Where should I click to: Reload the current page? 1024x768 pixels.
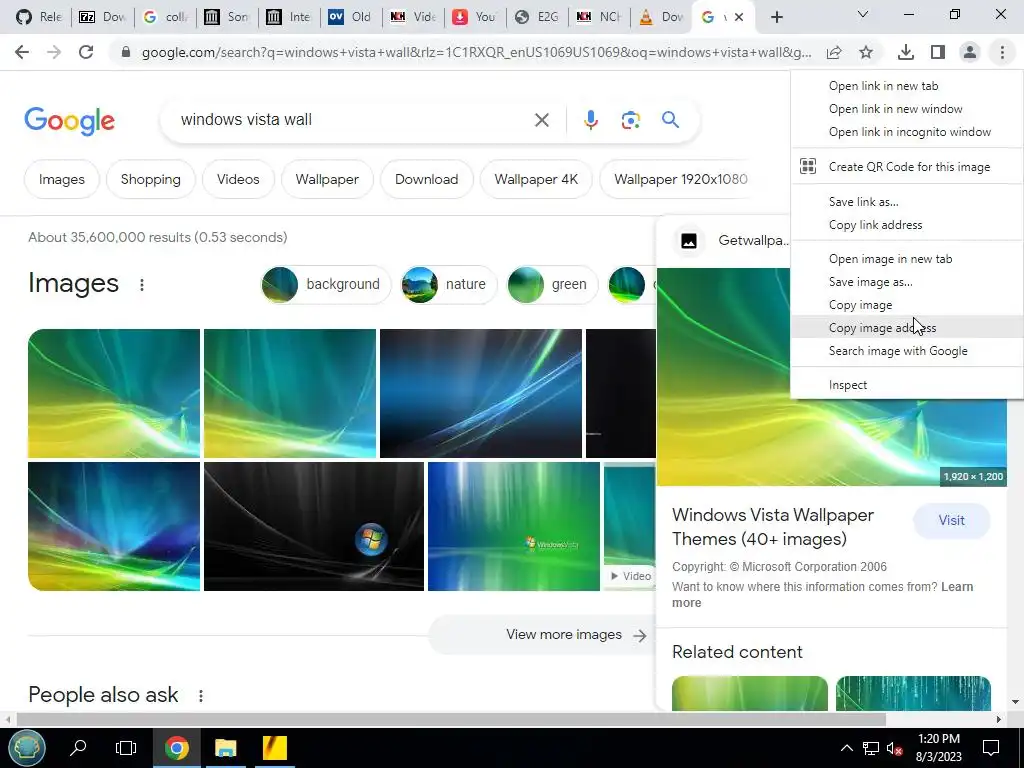click(x=86, y=52)
